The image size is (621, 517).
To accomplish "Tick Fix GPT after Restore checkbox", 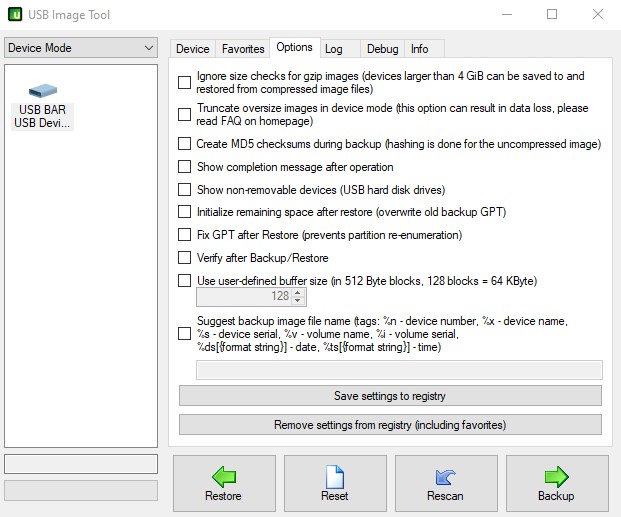I will click(x=184, y=235).
